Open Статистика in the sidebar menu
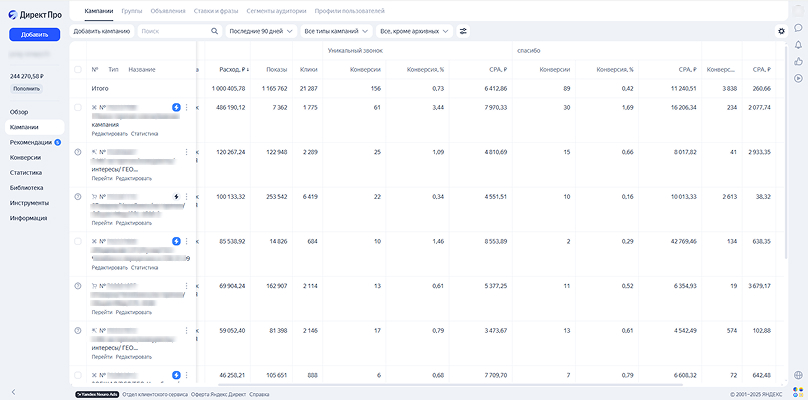 pos(26,173)
